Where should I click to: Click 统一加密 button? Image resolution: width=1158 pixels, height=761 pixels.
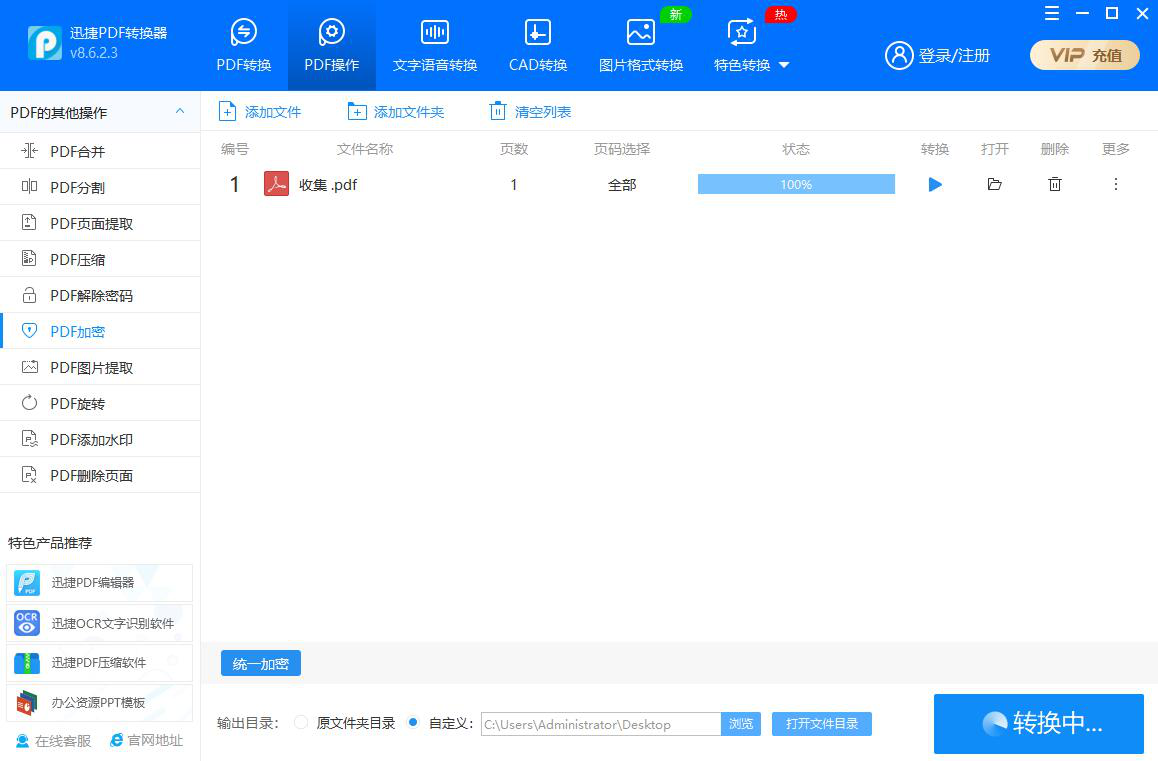click(261, 663)
